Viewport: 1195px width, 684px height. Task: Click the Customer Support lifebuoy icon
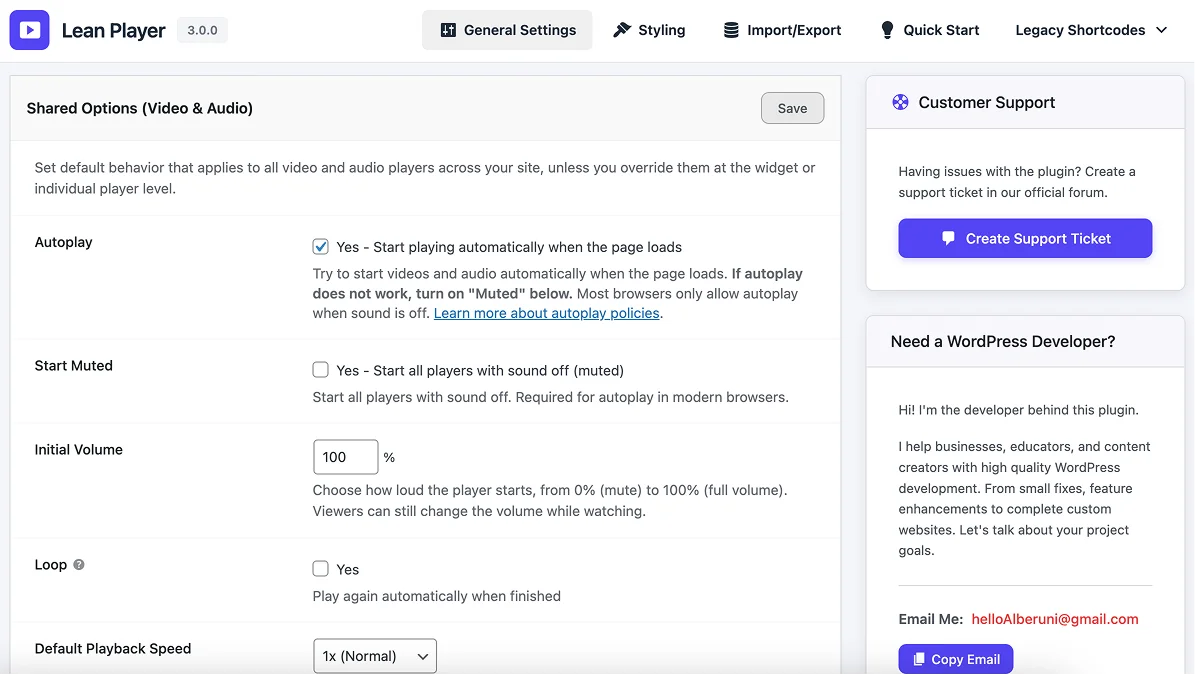(x=900, y=102)
